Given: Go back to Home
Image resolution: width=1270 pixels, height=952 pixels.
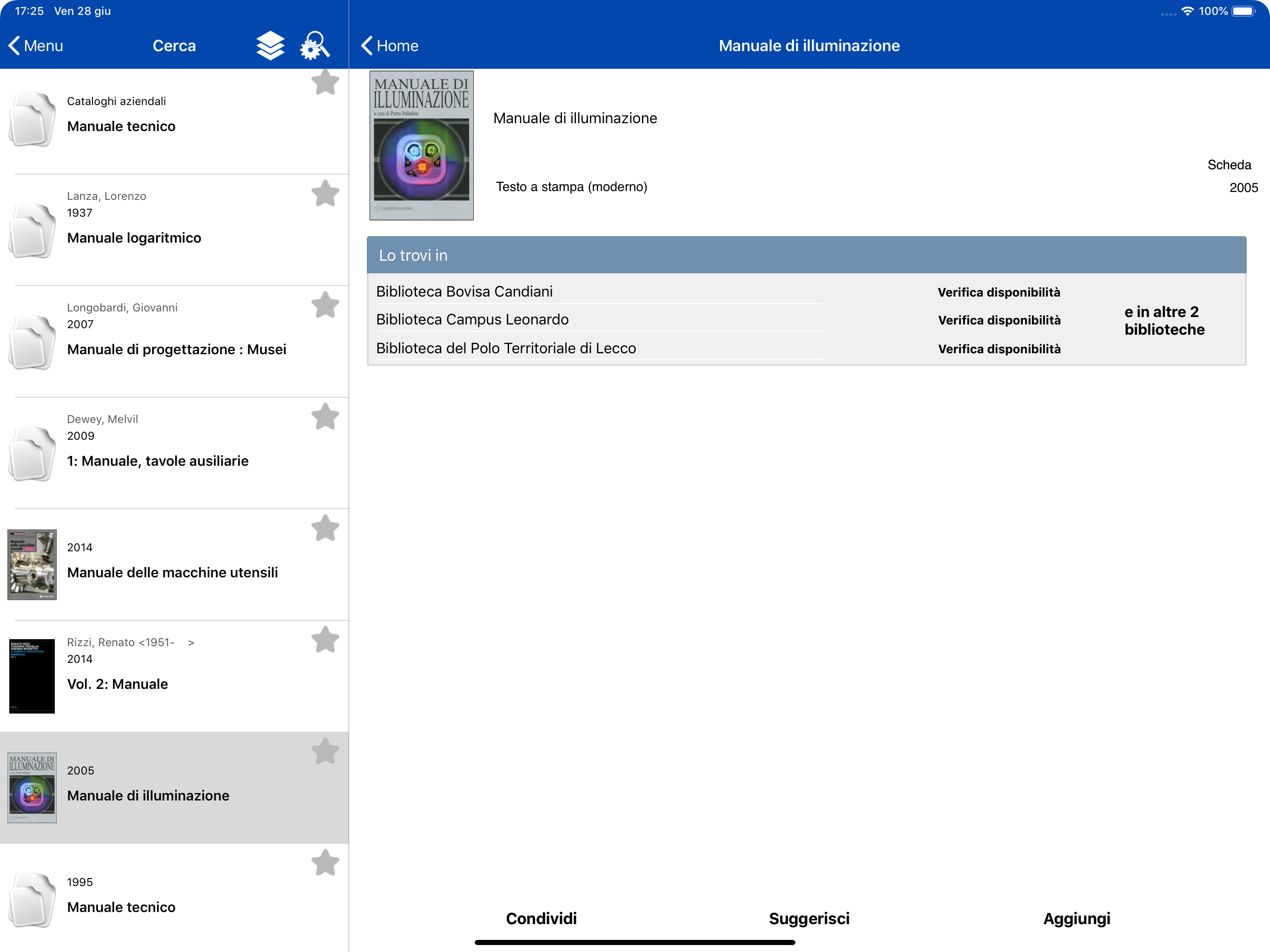Looking at the screenshot, I should [x=390, y=46].
